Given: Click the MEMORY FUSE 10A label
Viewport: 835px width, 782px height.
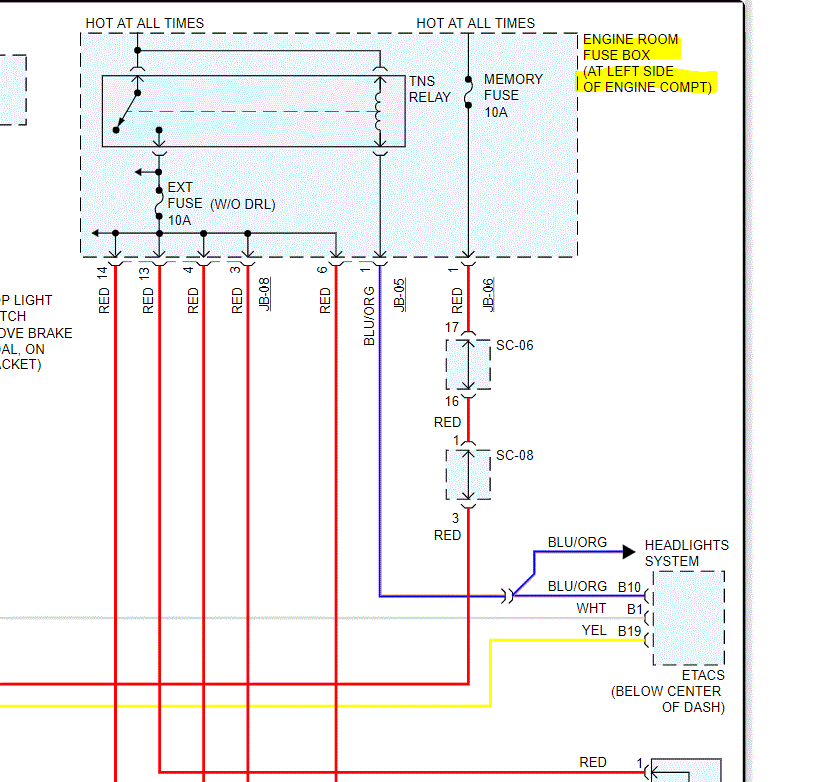Looking at the screenshot, I should tap(513, 95).
